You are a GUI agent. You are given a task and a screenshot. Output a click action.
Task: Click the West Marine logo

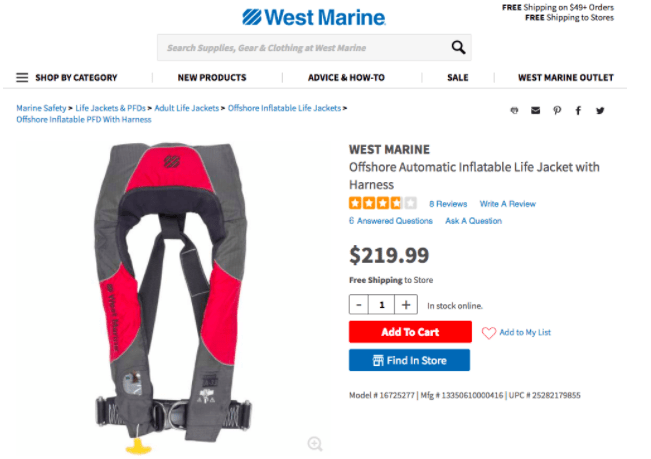point(314,17)
